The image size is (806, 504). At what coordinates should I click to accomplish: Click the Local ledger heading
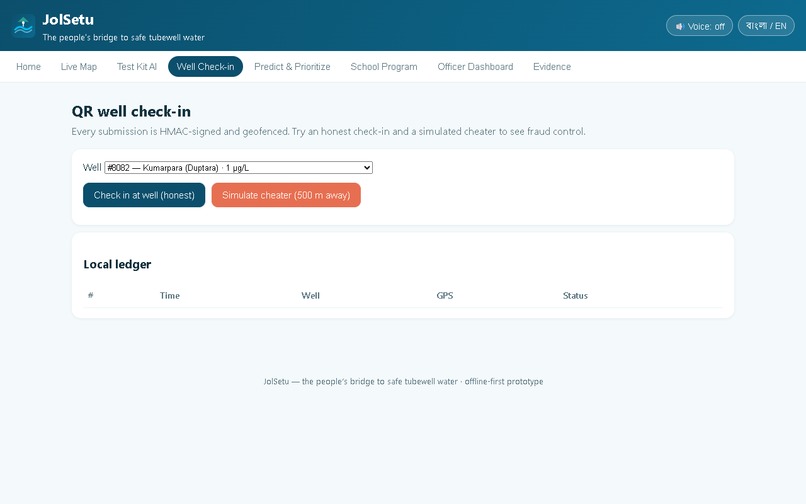point(117,264)
